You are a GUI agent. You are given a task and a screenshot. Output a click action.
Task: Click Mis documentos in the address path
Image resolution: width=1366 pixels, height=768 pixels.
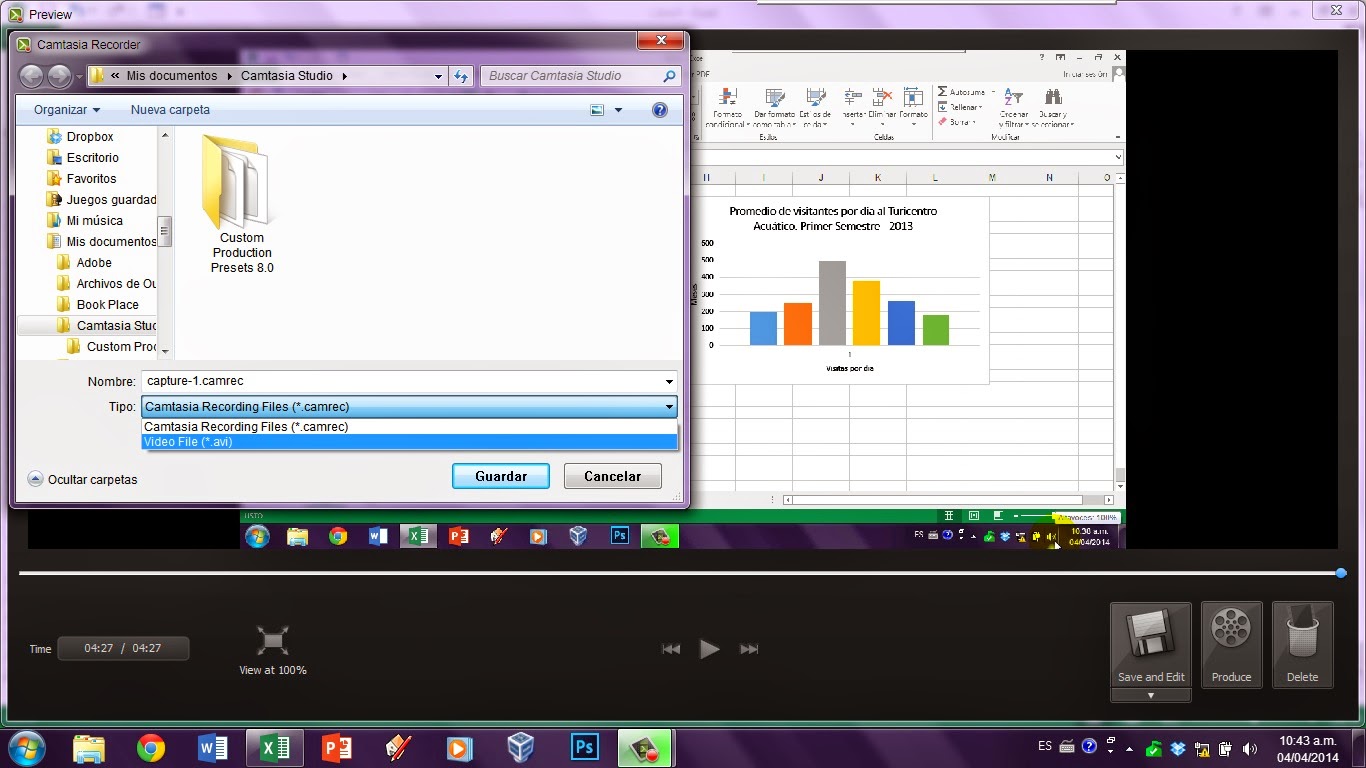point(171,76)
